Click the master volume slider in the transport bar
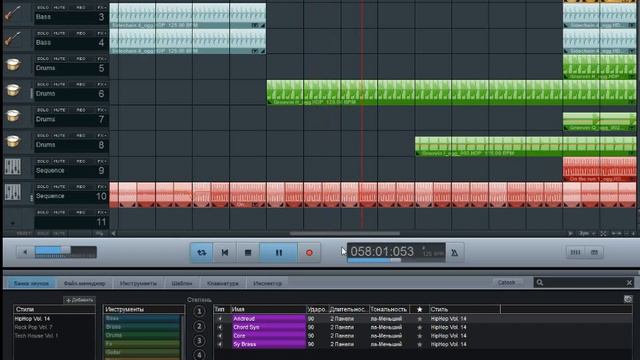Screen dimensions: 640x360 (66, 252)
